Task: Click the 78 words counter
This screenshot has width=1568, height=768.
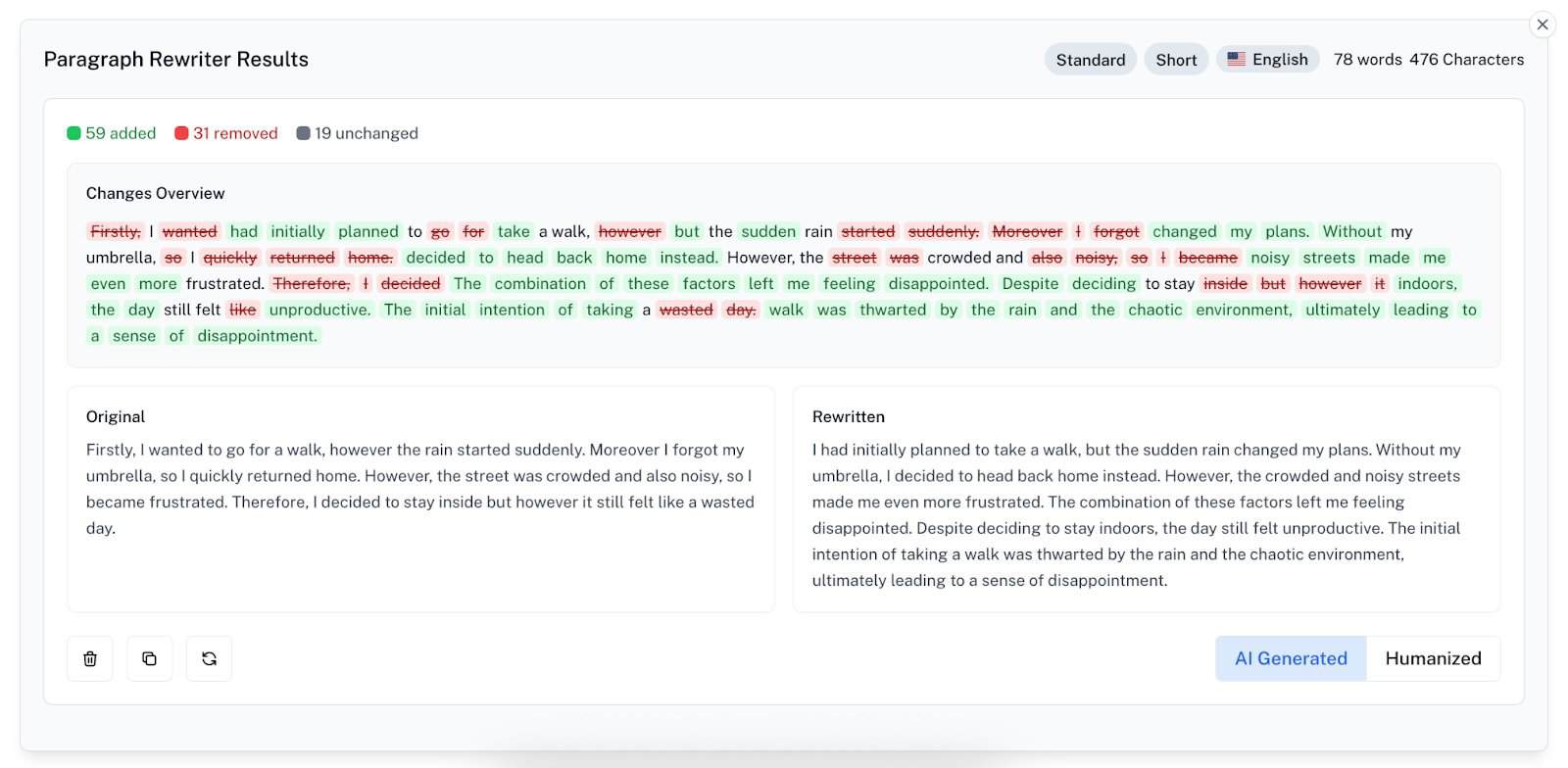Action: 1367,60
